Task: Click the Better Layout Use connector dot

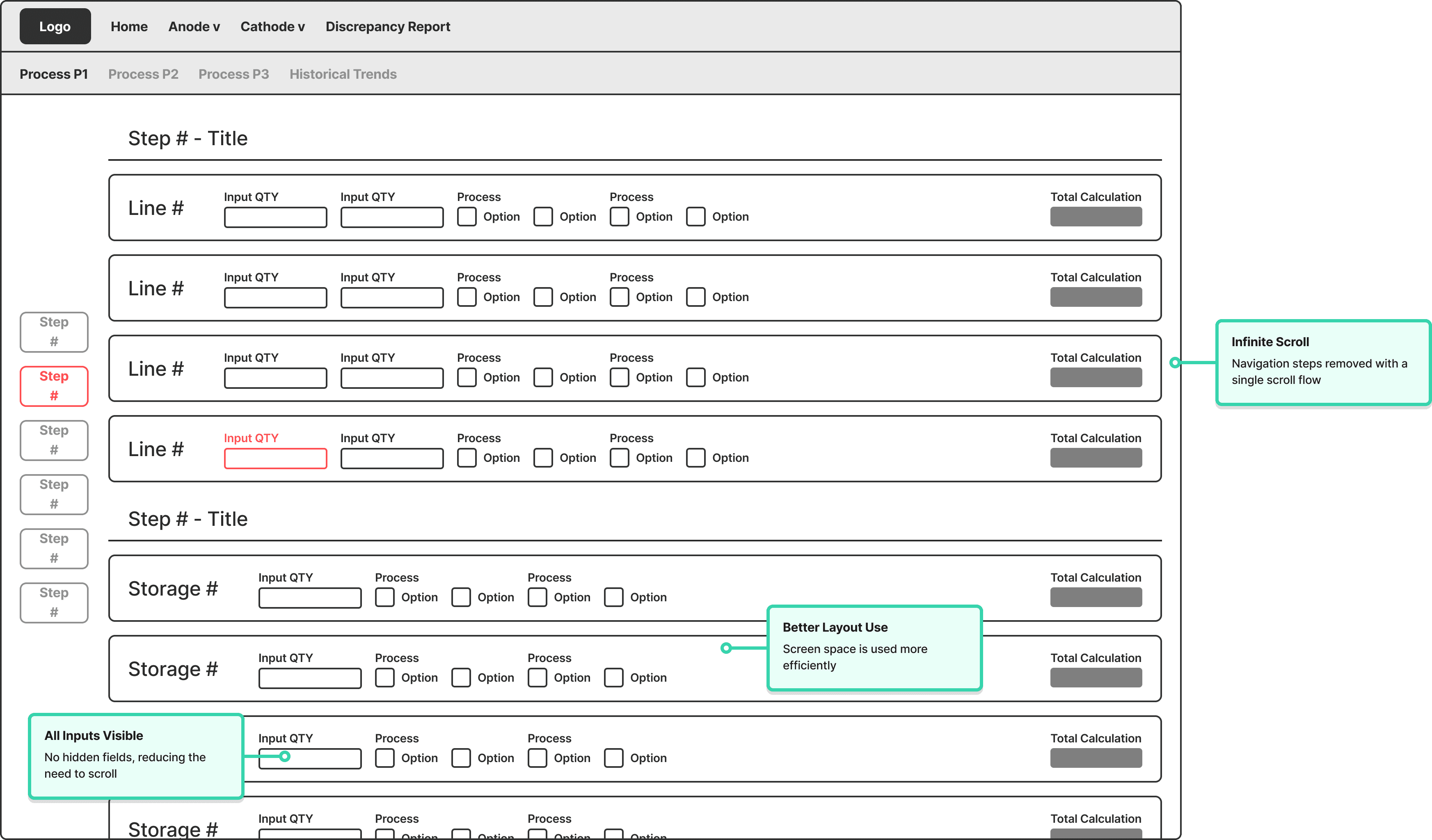Action: click(x=726, y=648)
